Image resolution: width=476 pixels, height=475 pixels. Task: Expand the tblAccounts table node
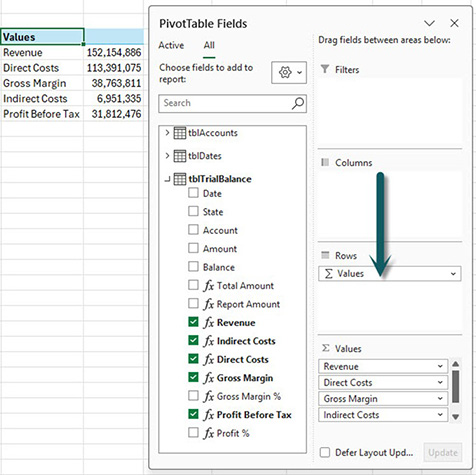click(x=167, y=133)
